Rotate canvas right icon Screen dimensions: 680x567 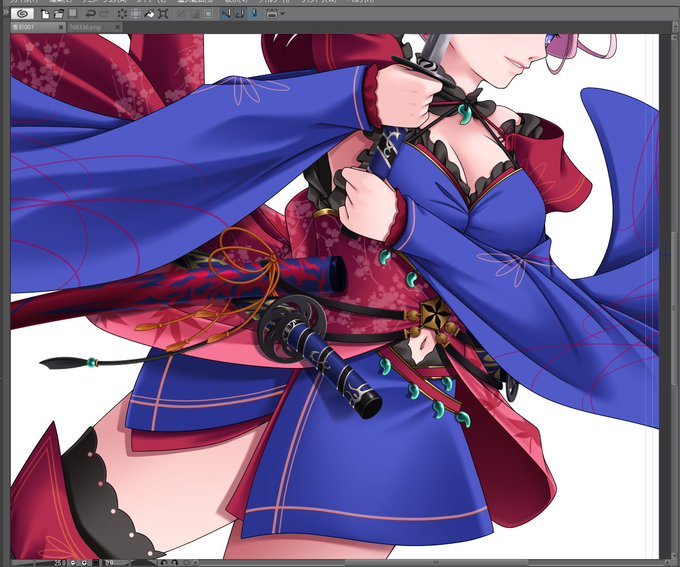(x=174, y=563)
